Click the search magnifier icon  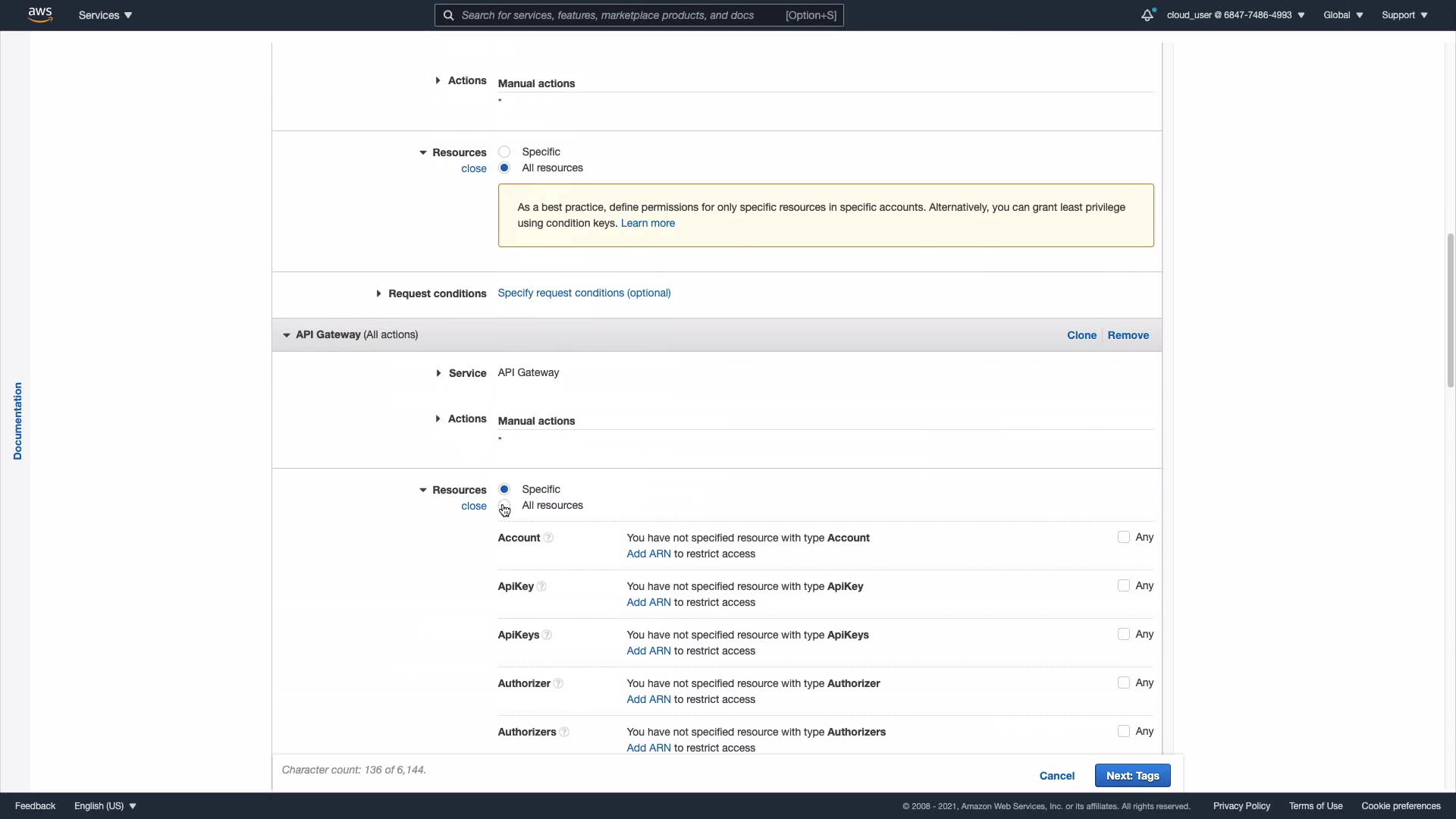448,15
